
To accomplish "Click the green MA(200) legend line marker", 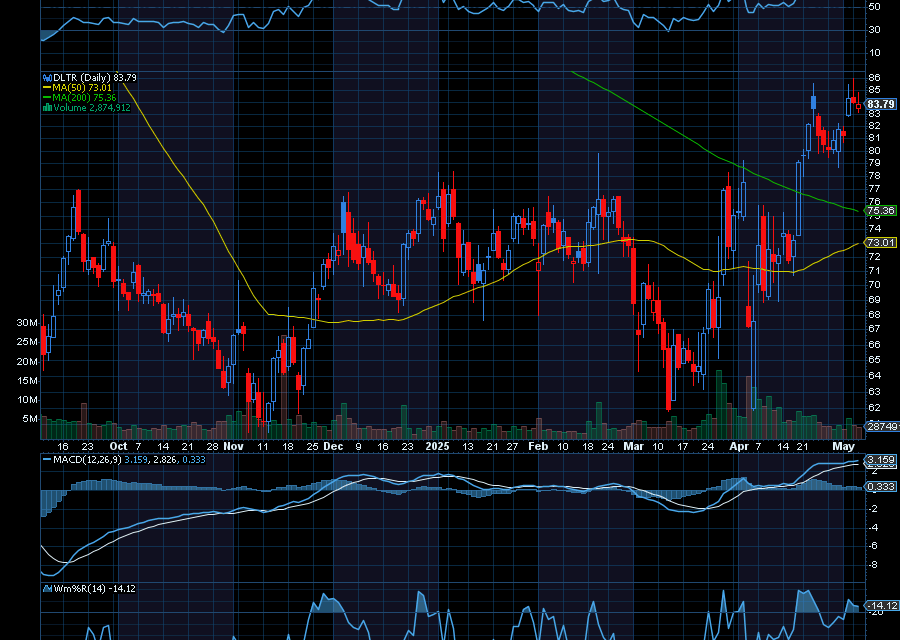I will [45, 97].
